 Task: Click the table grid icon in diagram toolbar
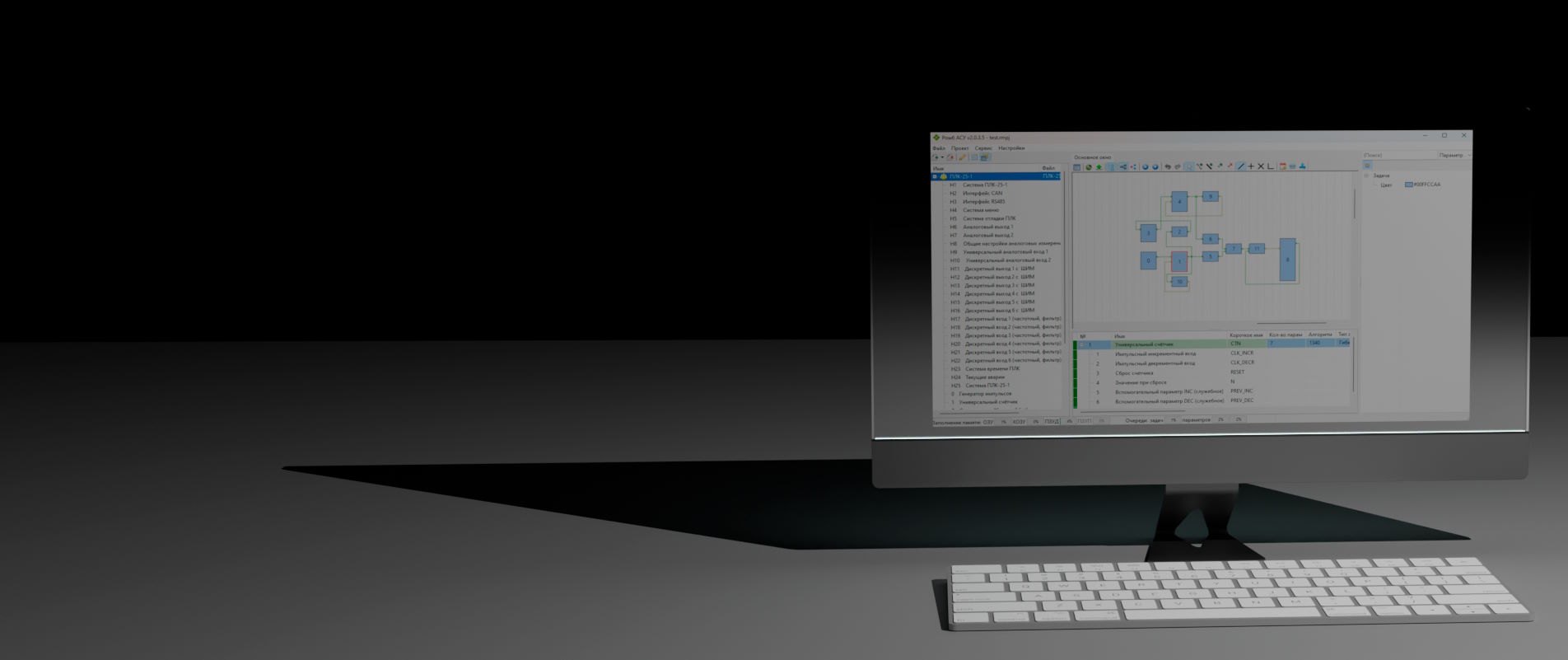[x=1076, y=166]
